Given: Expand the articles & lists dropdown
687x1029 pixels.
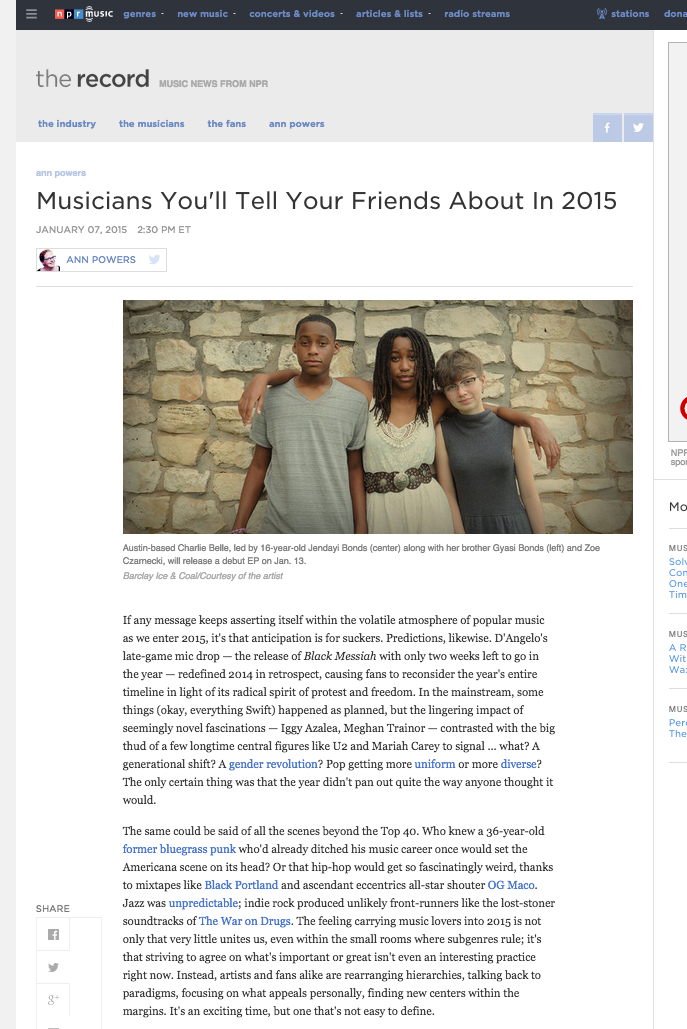Looking at the screenshot, I should click(392, 14).
